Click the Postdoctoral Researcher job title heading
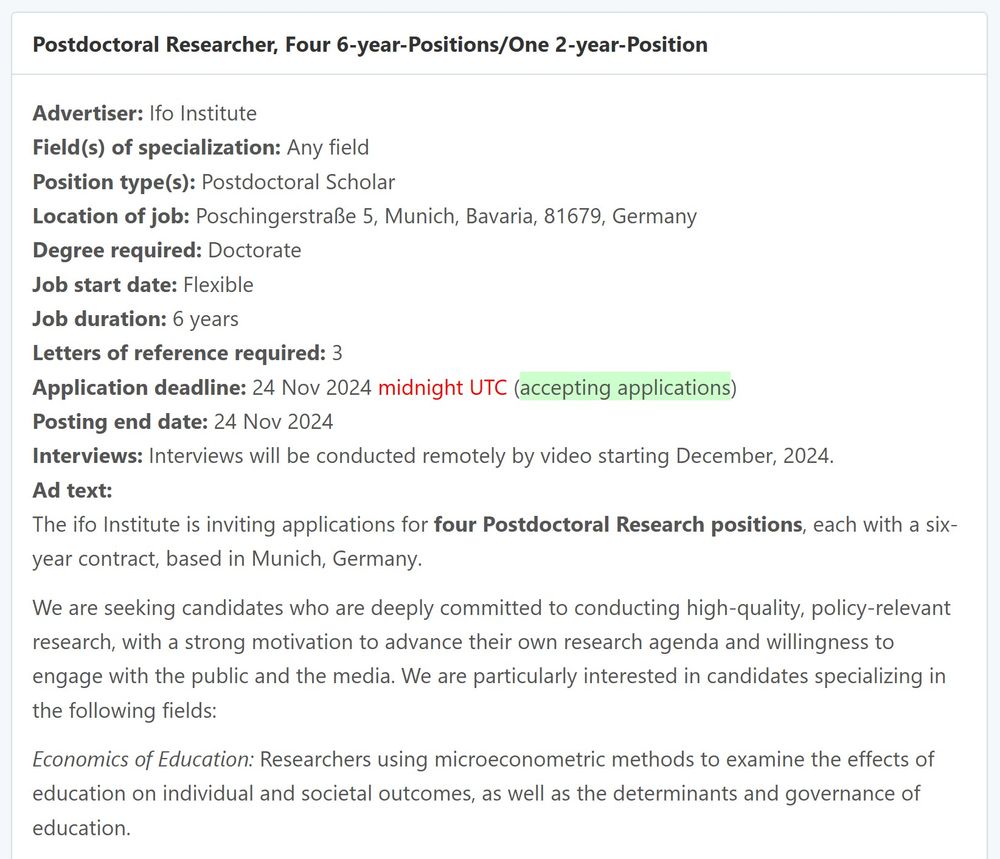 370,45
